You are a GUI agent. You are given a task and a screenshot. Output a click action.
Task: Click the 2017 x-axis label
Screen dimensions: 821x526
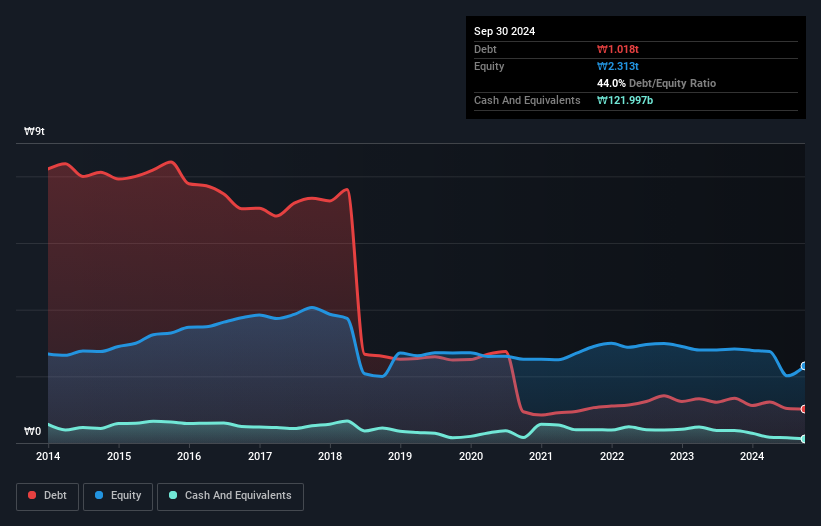(x=260, y=456)
